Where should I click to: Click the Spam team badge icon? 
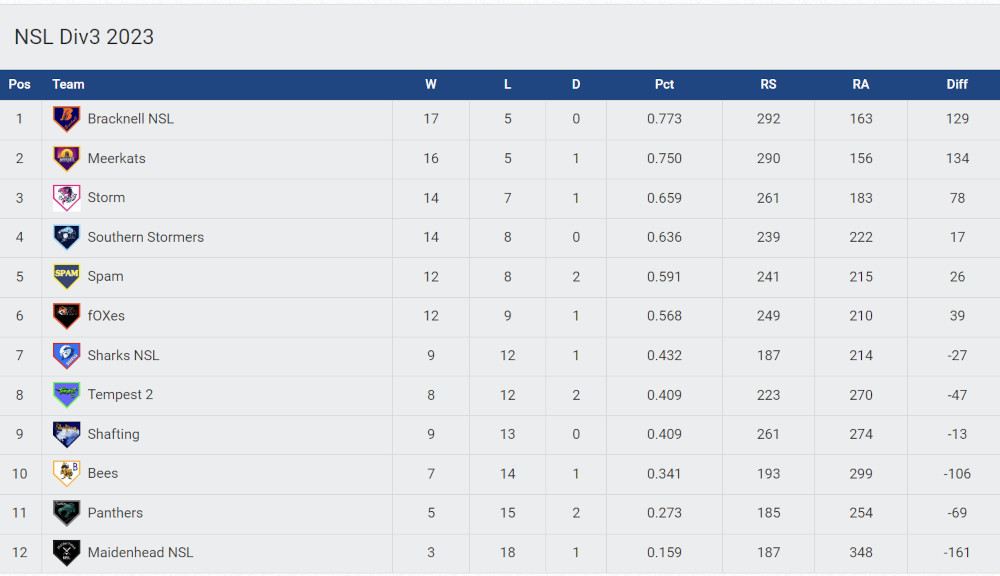tap(66, 276)
